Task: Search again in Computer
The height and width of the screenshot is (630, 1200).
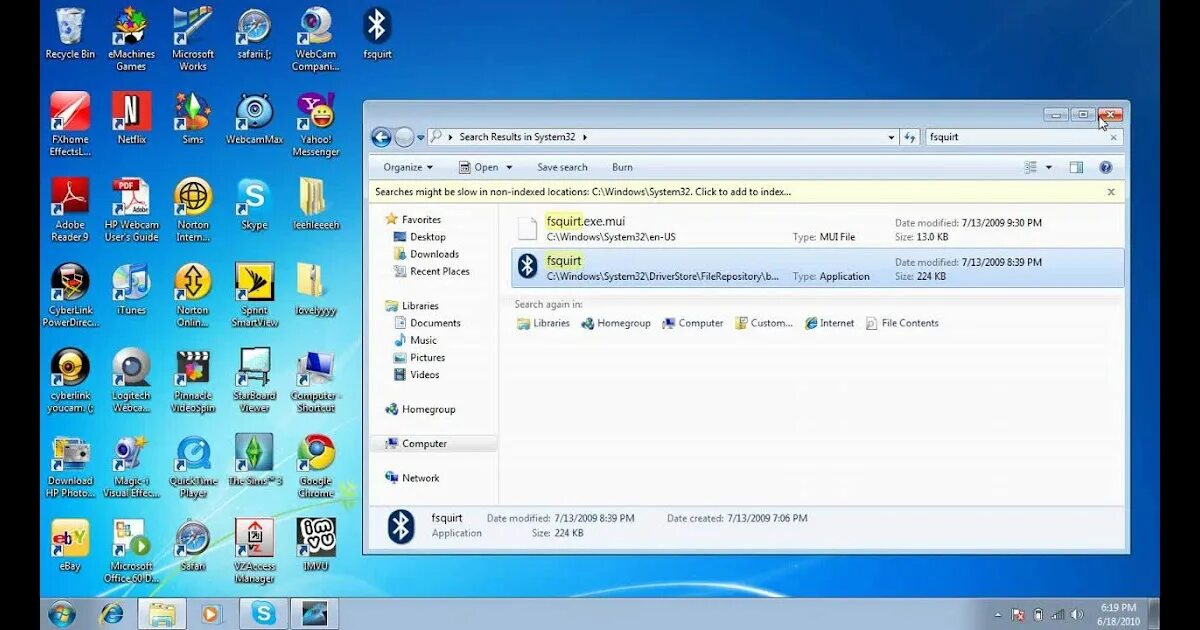Action: (x=693, y=323)
